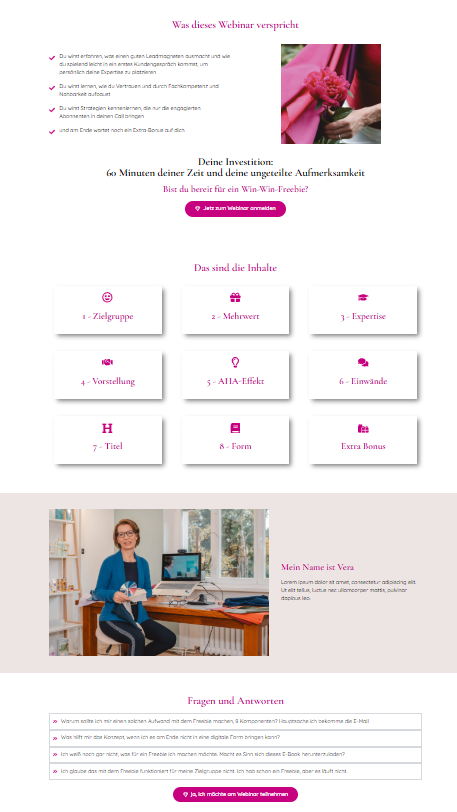Select the '3 - Expertise' card
This screenshot has height=812, width=457.
(363, 310)
